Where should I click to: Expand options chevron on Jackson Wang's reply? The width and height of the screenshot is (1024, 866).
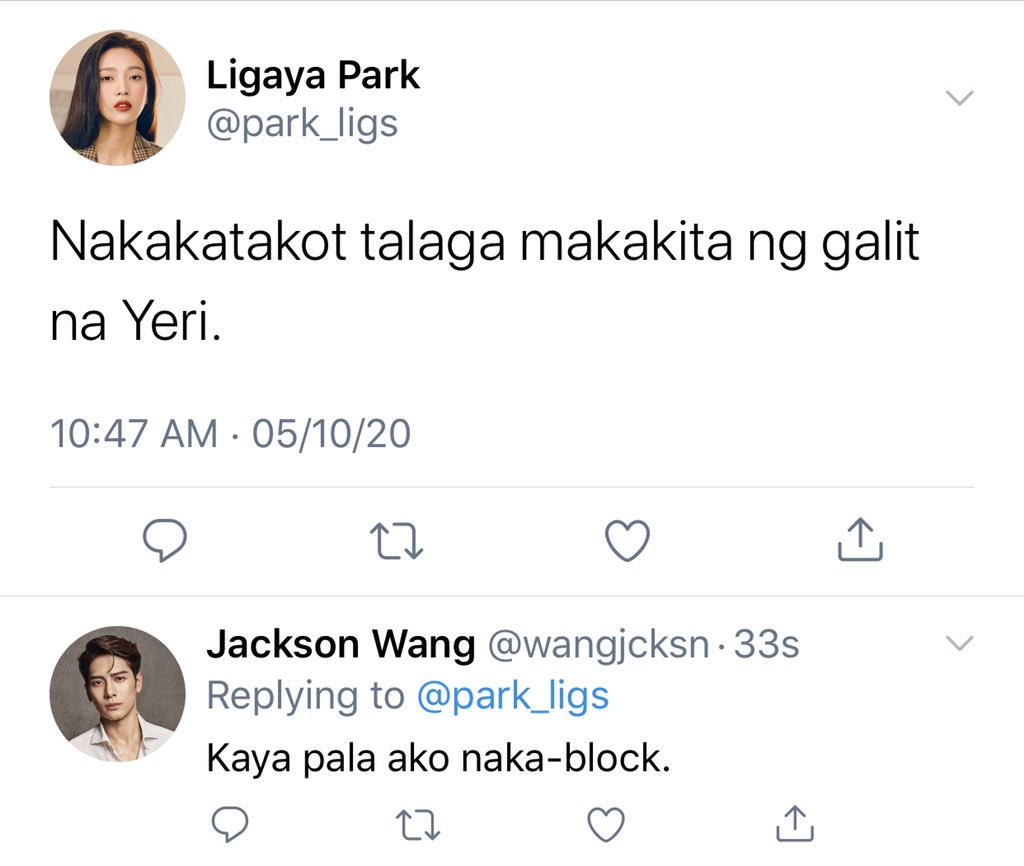point(959,643)
